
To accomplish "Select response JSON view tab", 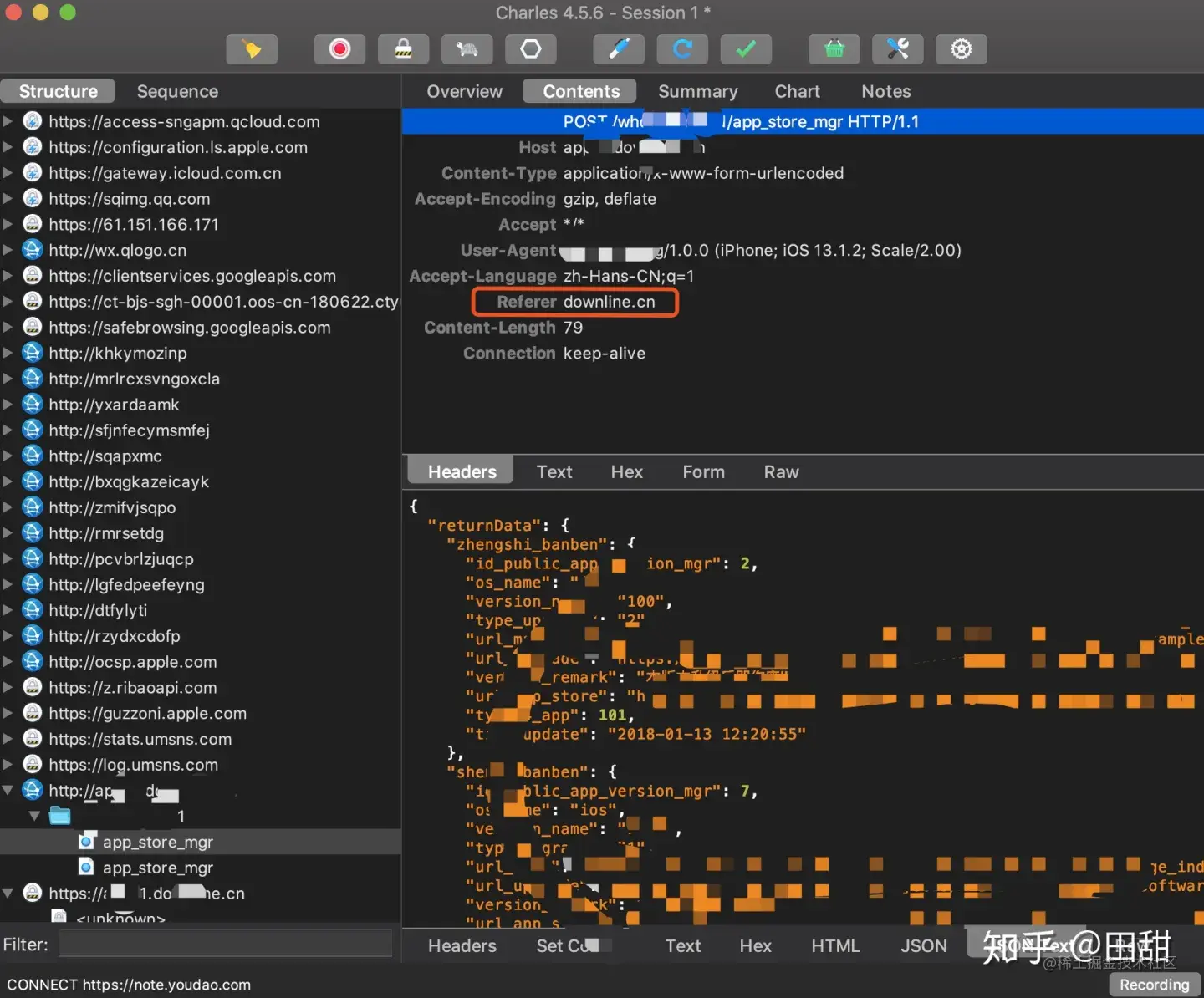I will click(924, 945).
